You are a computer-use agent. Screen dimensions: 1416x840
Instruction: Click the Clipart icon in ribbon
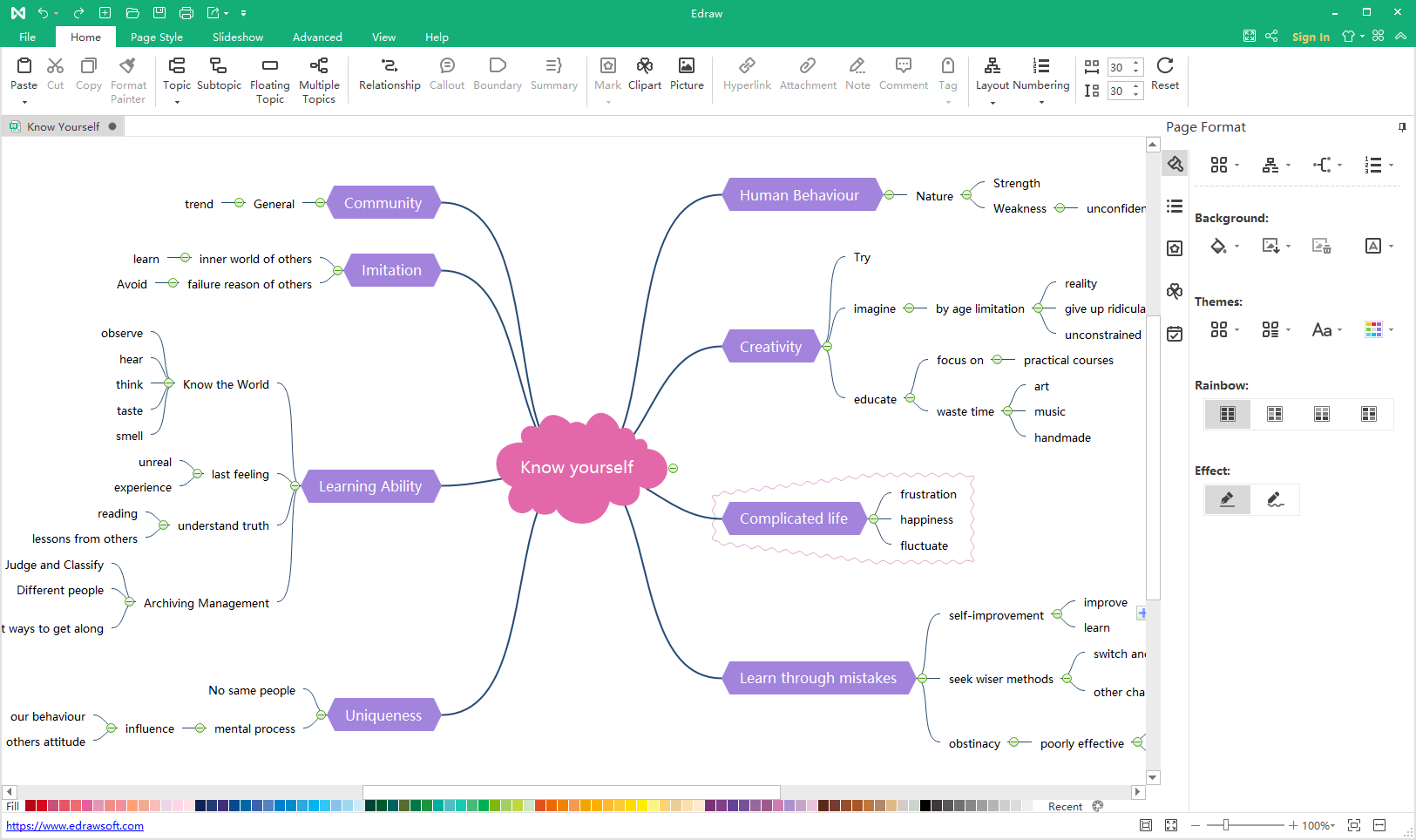(x=644, y=66)
